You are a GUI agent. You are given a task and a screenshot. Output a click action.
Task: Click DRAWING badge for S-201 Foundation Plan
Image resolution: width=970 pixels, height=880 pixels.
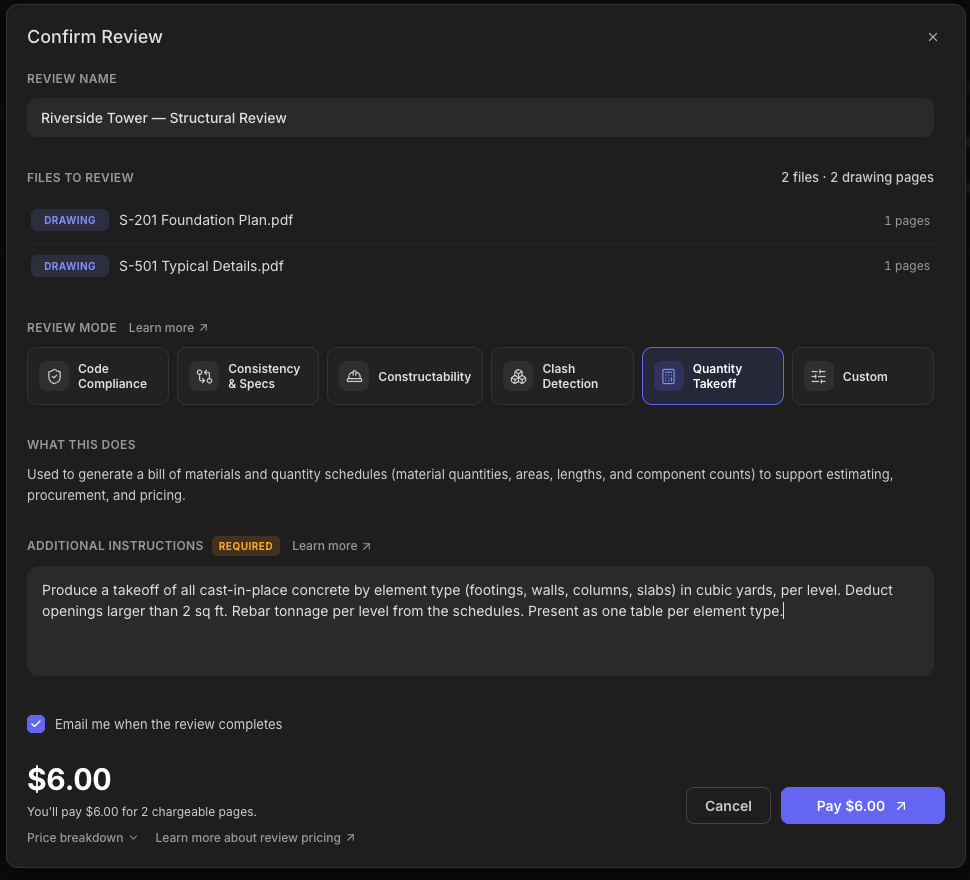click(70, 220)
